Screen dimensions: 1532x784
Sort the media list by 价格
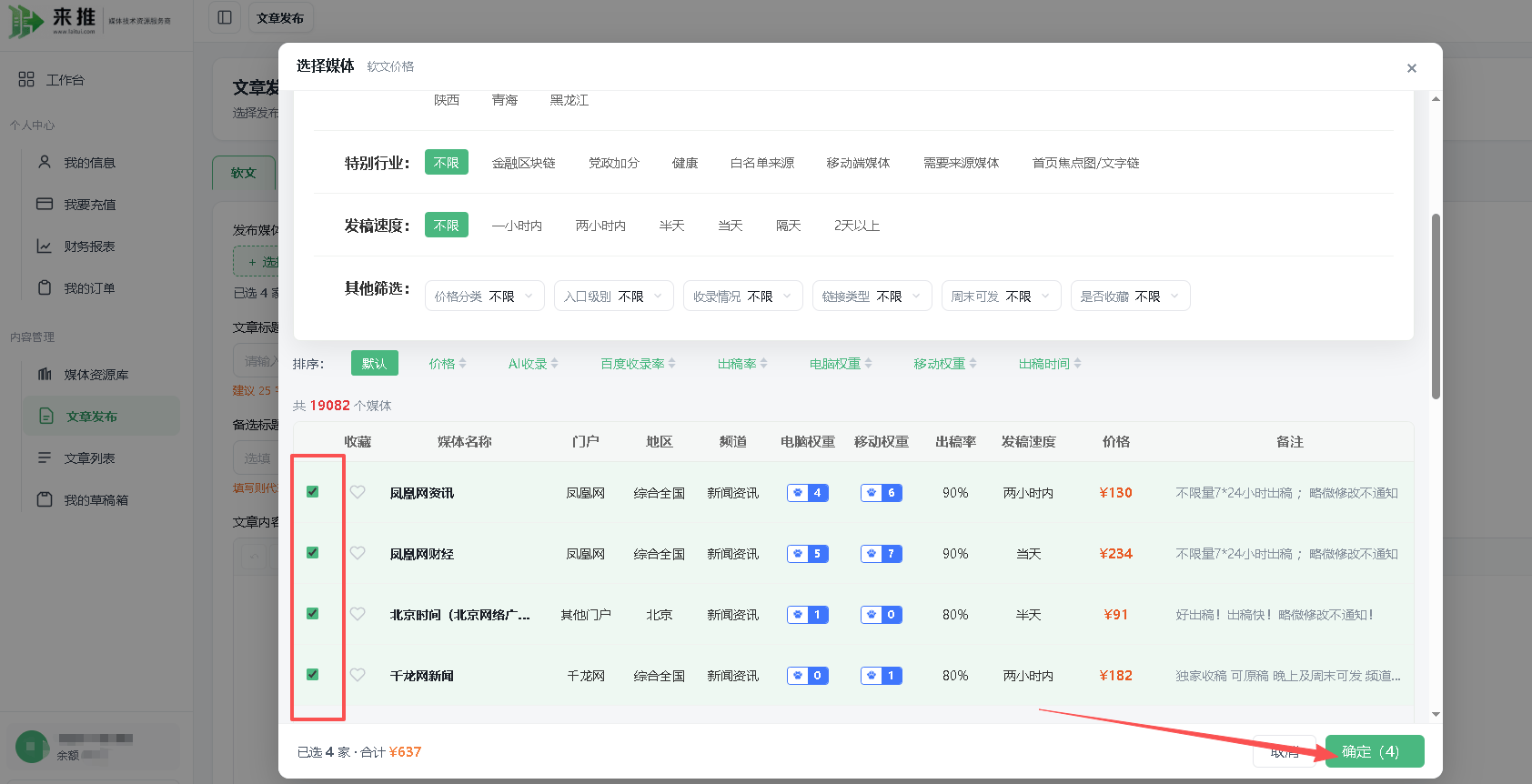coord(448,364)
